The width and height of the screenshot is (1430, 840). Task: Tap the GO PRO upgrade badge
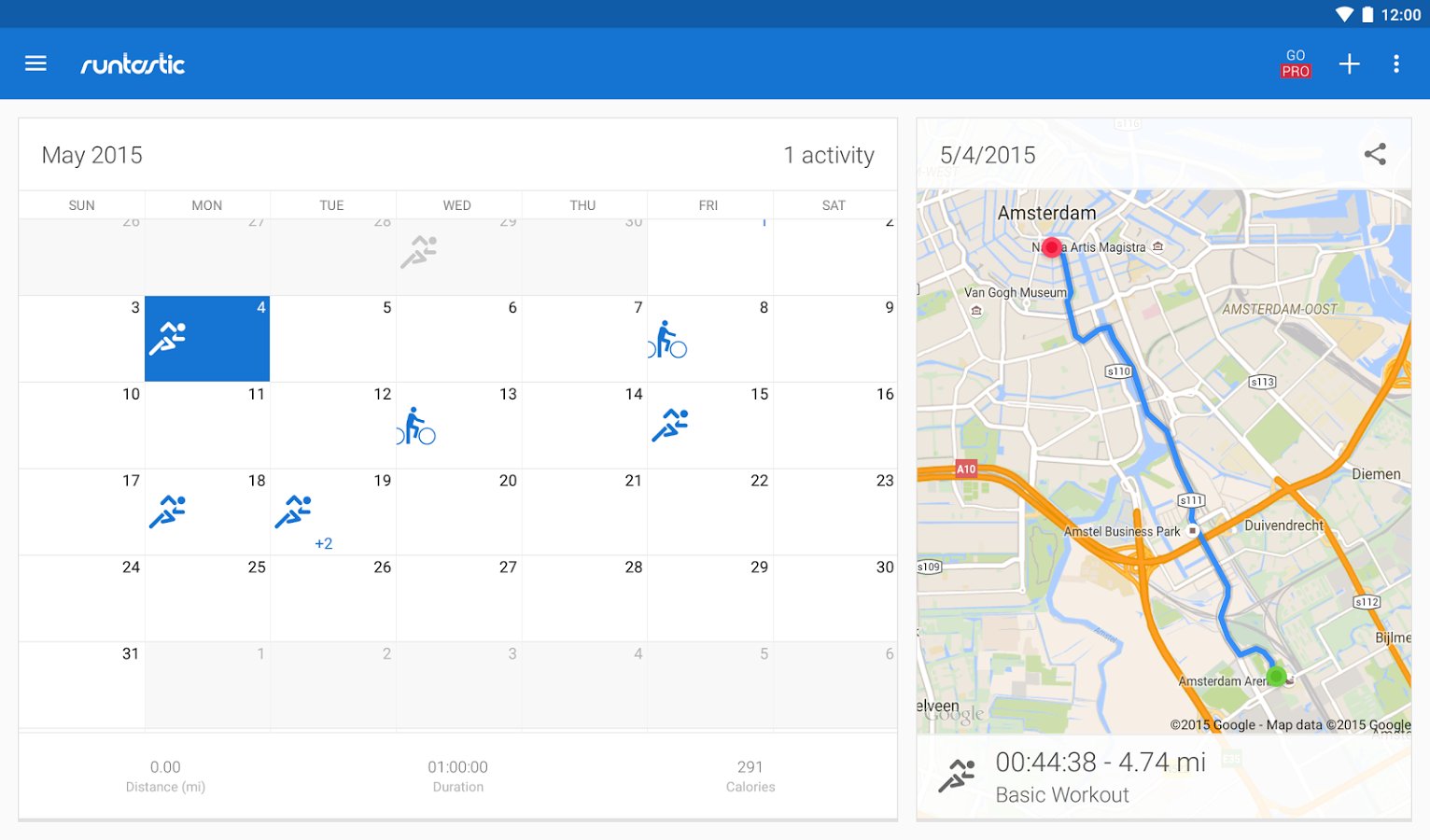1296,63
